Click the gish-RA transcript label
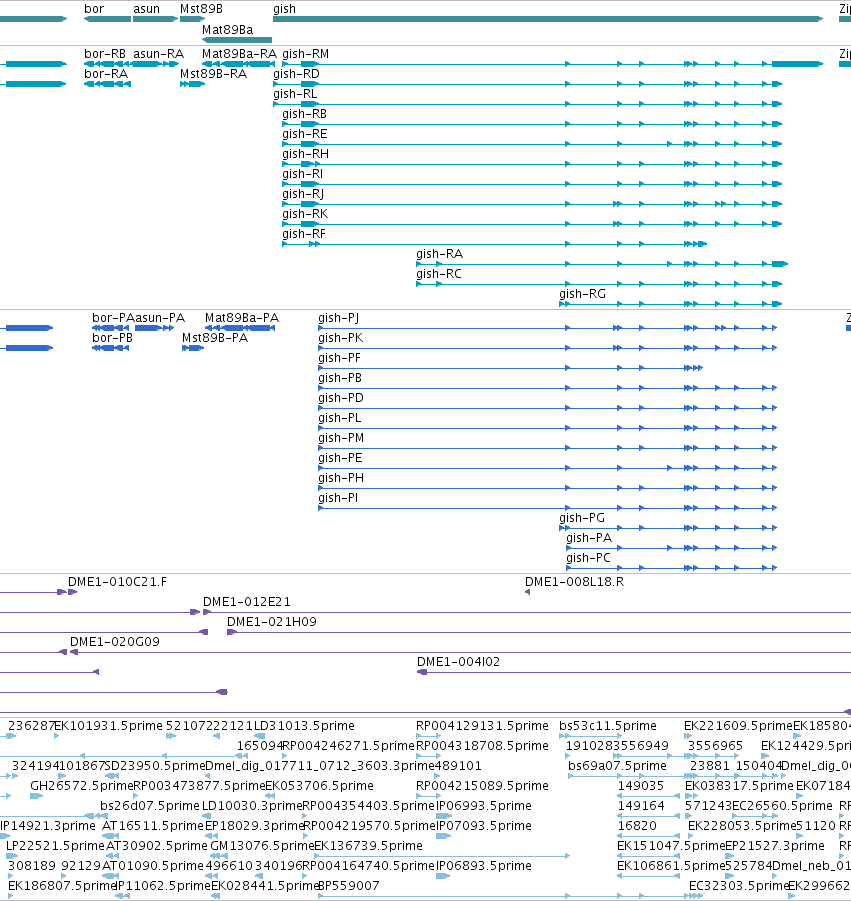851x901 pixels. pyautogui.click(x=440, y=253)
